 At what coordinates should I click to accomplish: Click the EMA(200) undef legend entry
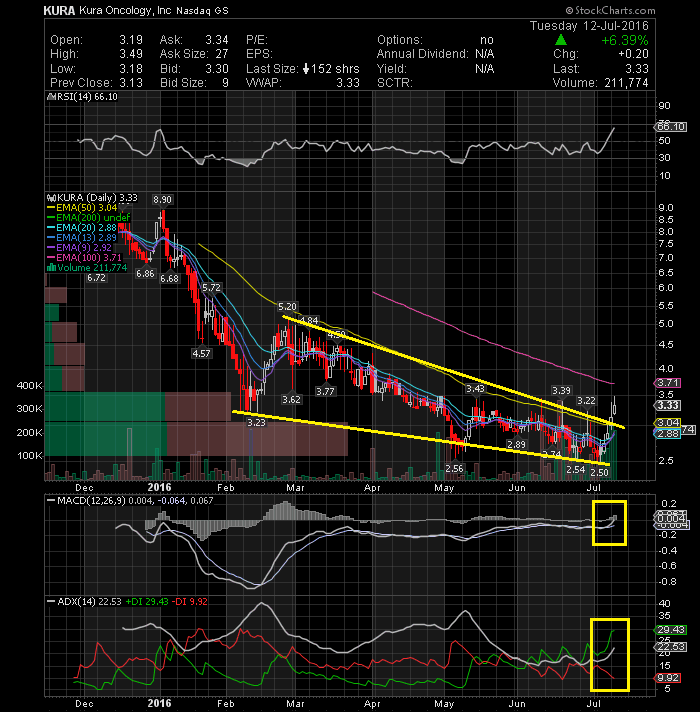[x=88, y=218]
